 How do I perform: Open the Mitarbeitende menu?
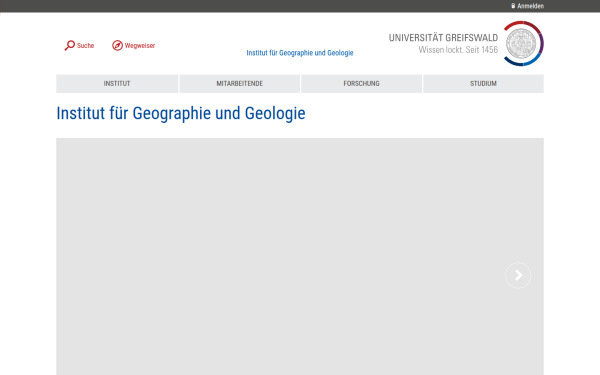(240, 83)
